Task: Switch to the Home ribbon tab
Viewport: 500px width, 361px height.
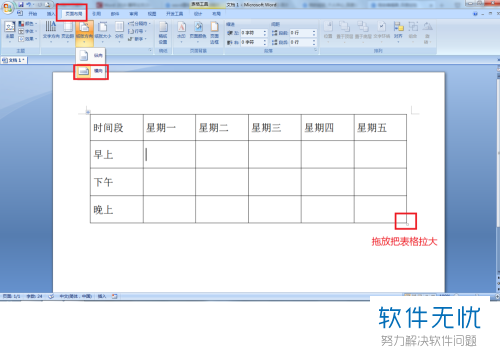Action: [x=33, y=14]
